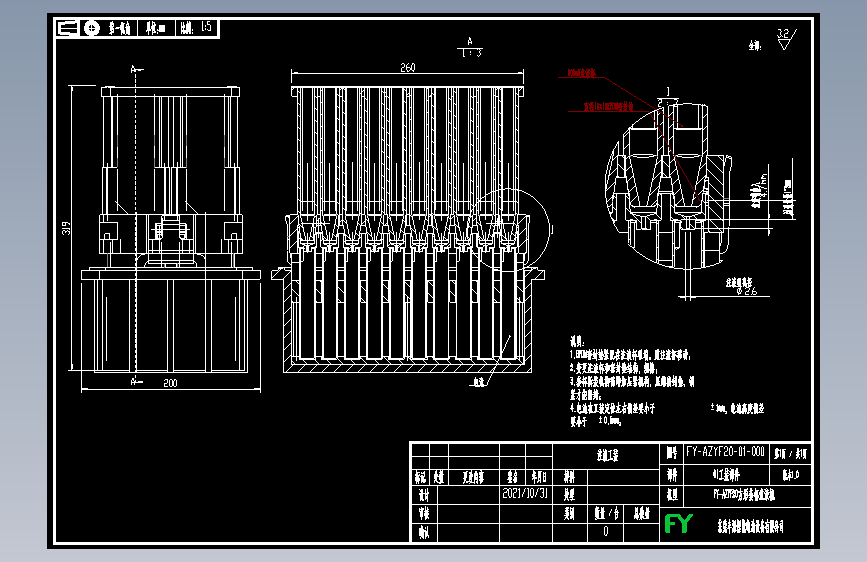867x562 pixels.
Task: Click the 3.2 surface roughness symbol
Action: [x=786, y=39]
